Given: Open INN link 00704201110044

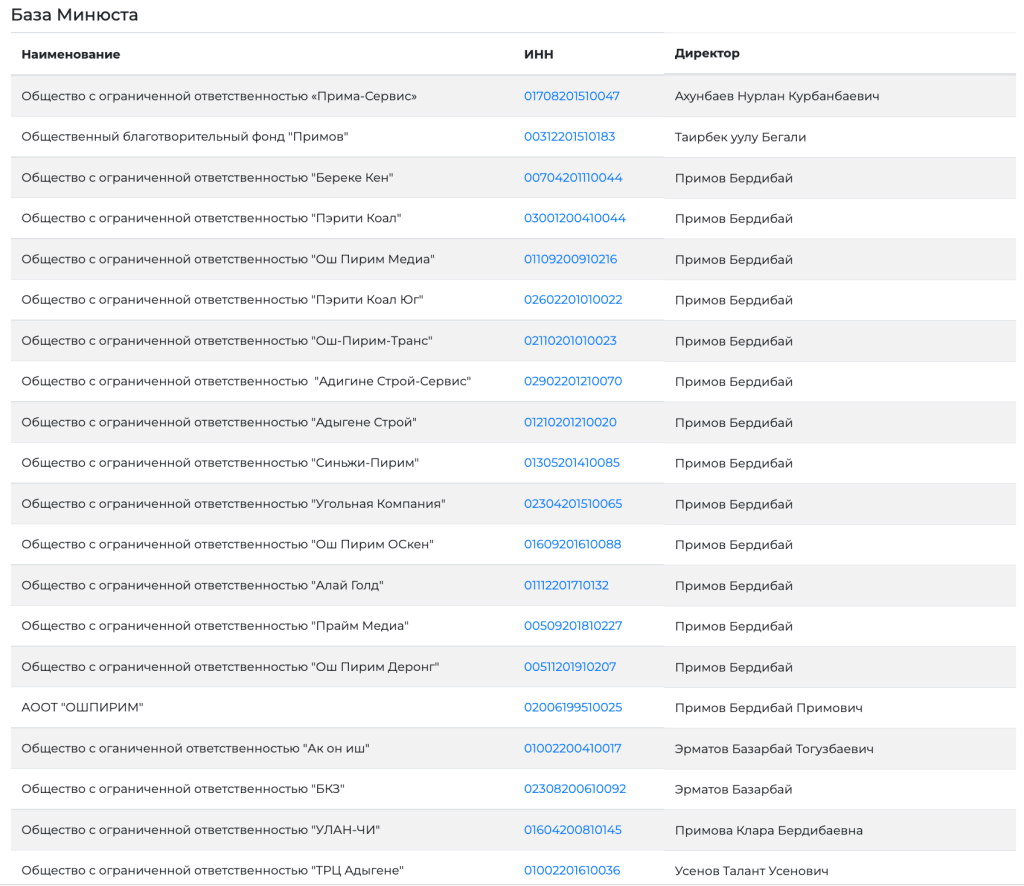Looking at the screenshot, I should 573,178.
